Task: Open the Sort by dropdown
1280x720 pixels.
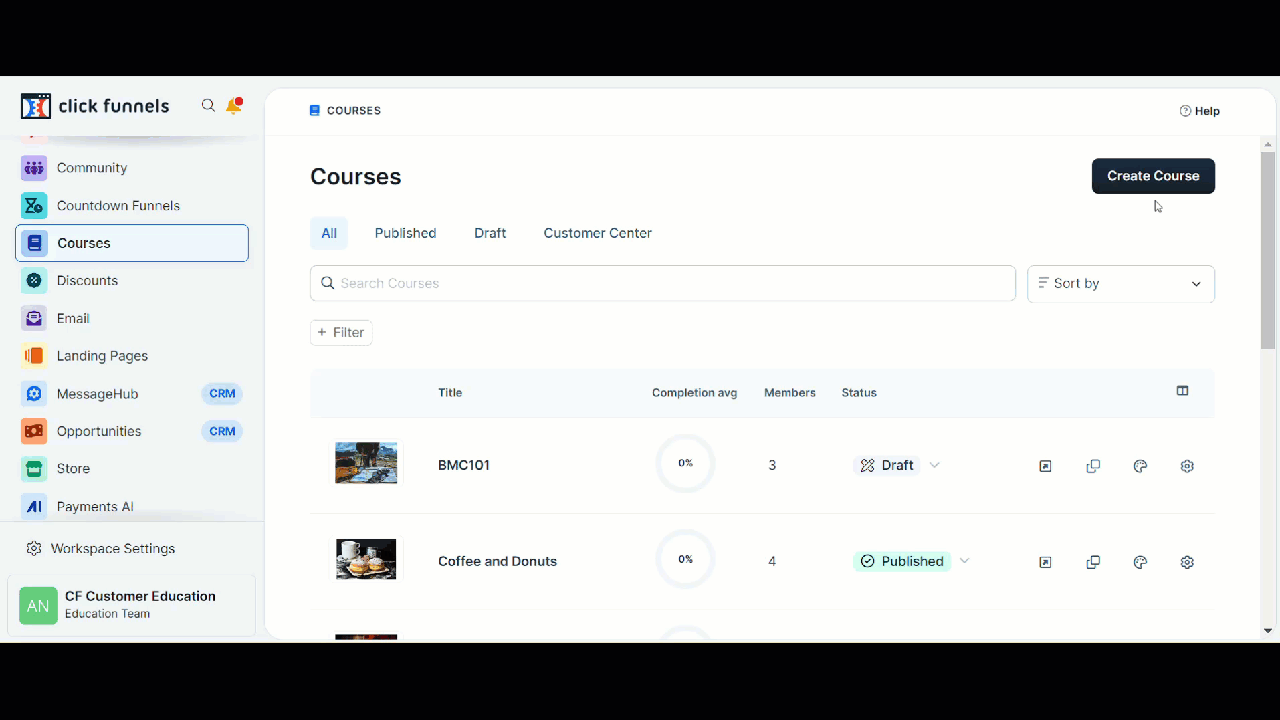Action: [1120, 284]
